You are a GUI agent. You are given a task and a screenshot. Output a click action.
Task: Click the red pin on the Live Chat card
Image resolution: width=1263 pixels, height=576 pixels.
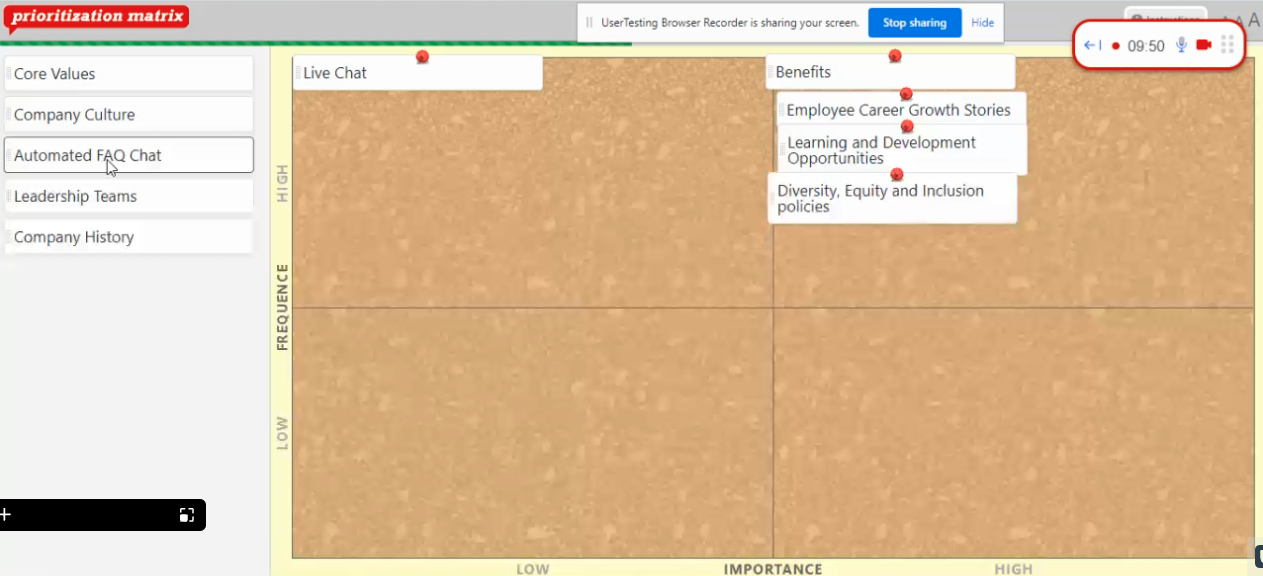click(x=422, y=57)
